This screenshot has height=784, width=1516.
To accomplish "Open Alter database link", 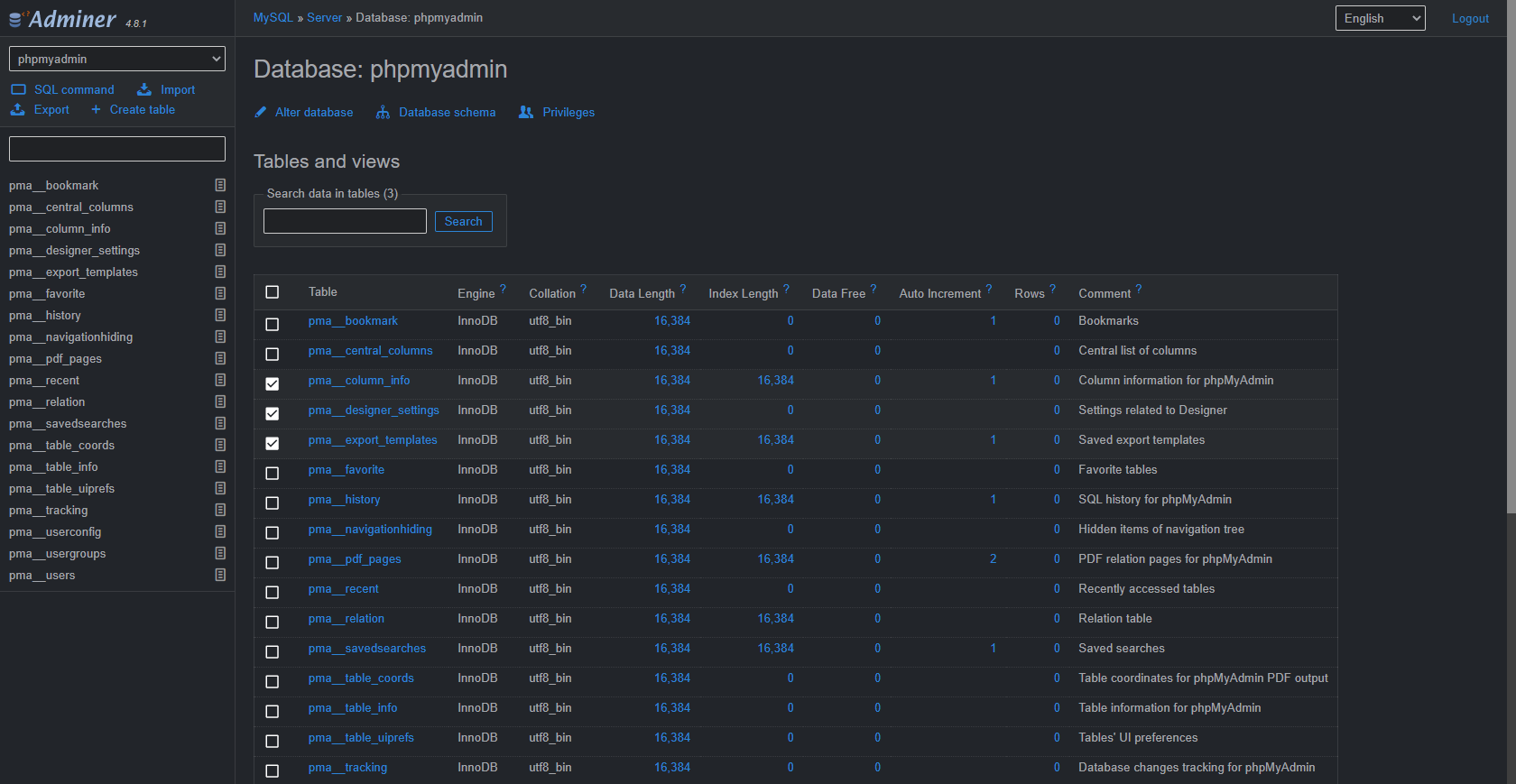I will click(304, 112).
